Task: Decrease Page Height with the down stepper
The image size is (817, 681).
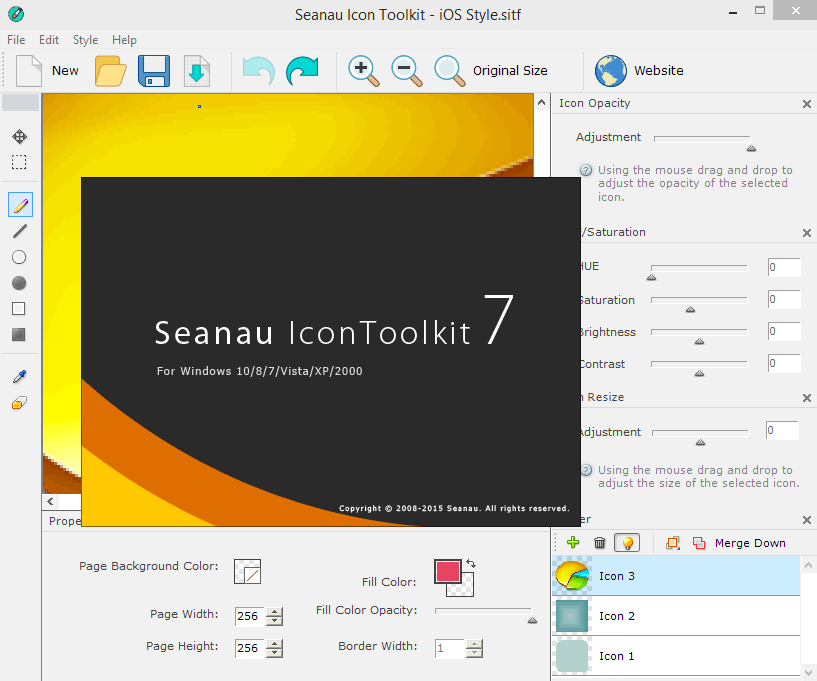Action: click(x=274, y=653)
